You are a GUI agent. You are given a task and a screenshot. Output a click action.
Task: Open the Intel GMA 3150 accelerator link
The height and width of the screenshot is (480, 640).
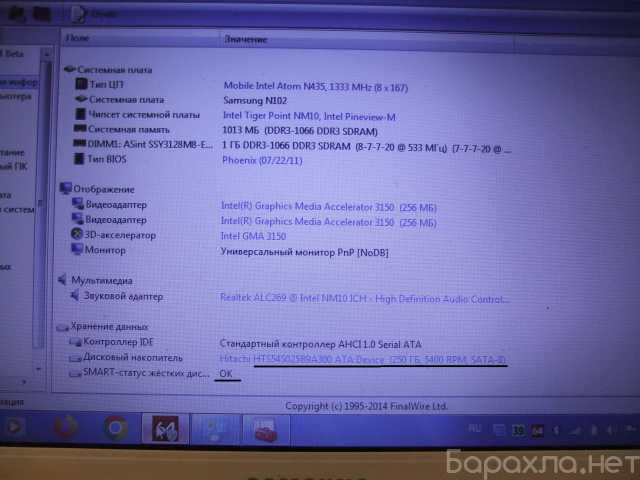(x=253, y=236)
